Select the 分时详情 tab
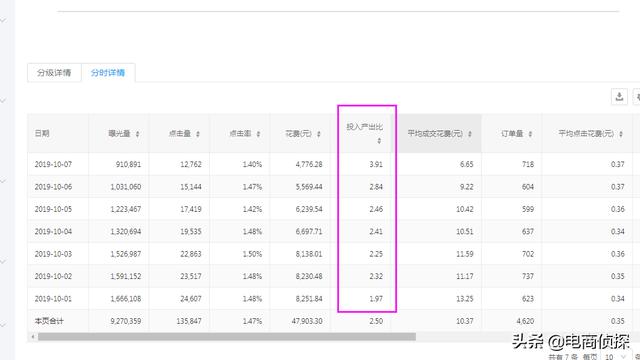 coord(108,73)
